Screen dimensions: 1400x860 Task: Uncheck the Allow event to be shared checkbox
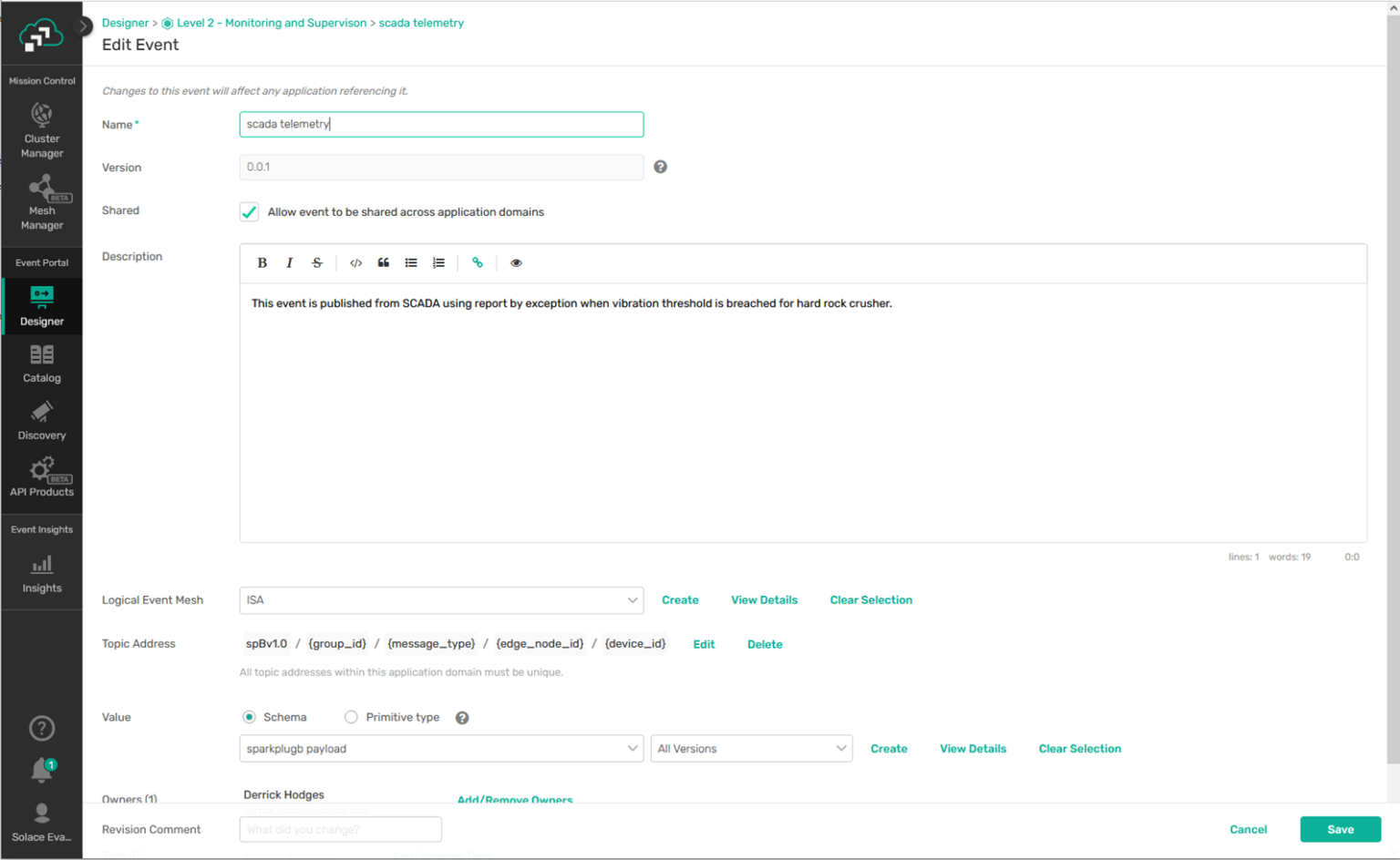pyautogui.click(x=249, y=212)
